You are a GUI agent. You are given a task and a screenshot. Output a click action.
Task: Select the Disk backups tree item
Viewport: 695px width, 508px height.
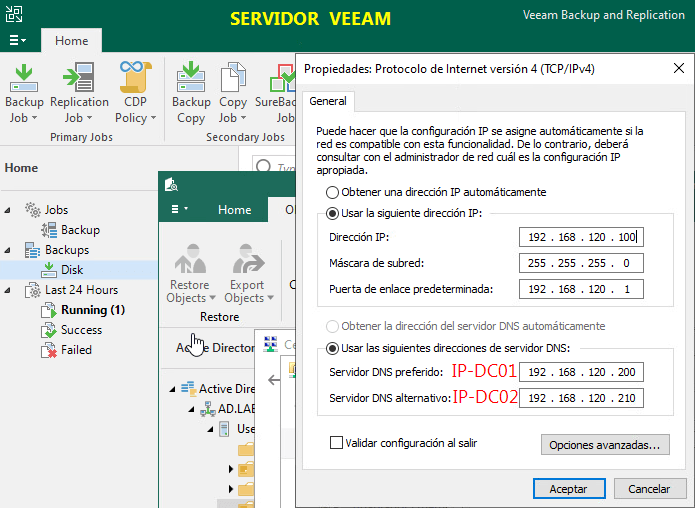click(72, 269)
